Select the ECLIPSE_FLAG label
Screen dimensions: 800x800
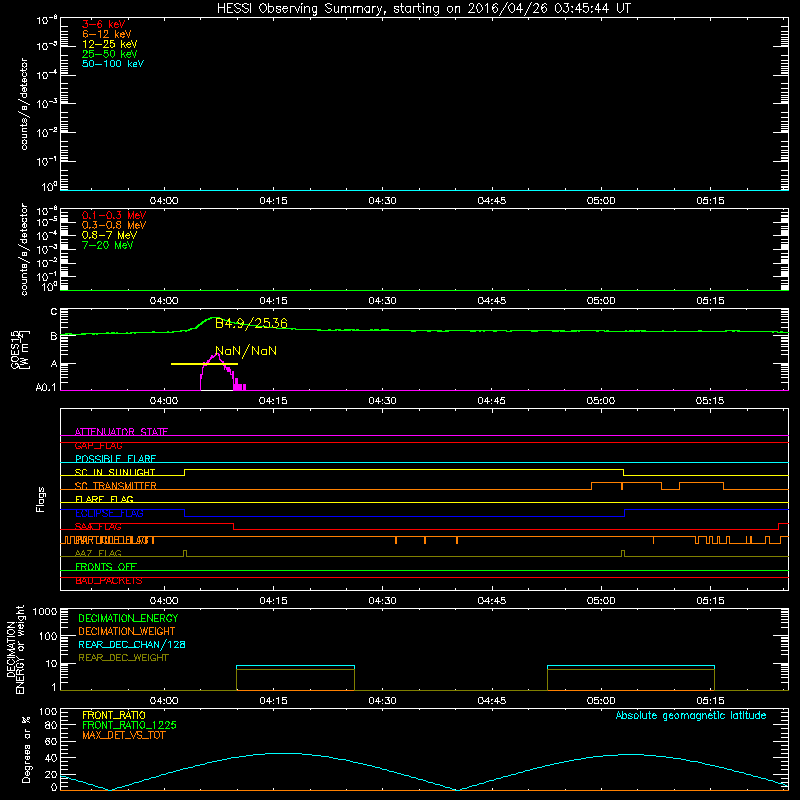109,513
